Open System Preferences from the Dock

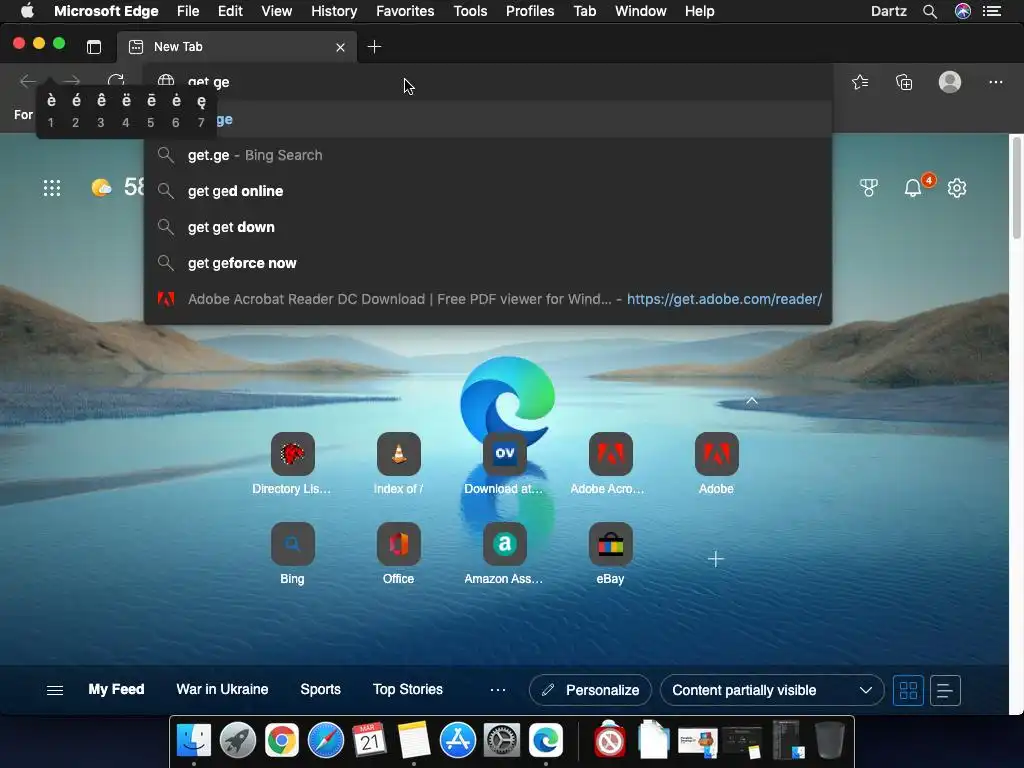502,741
